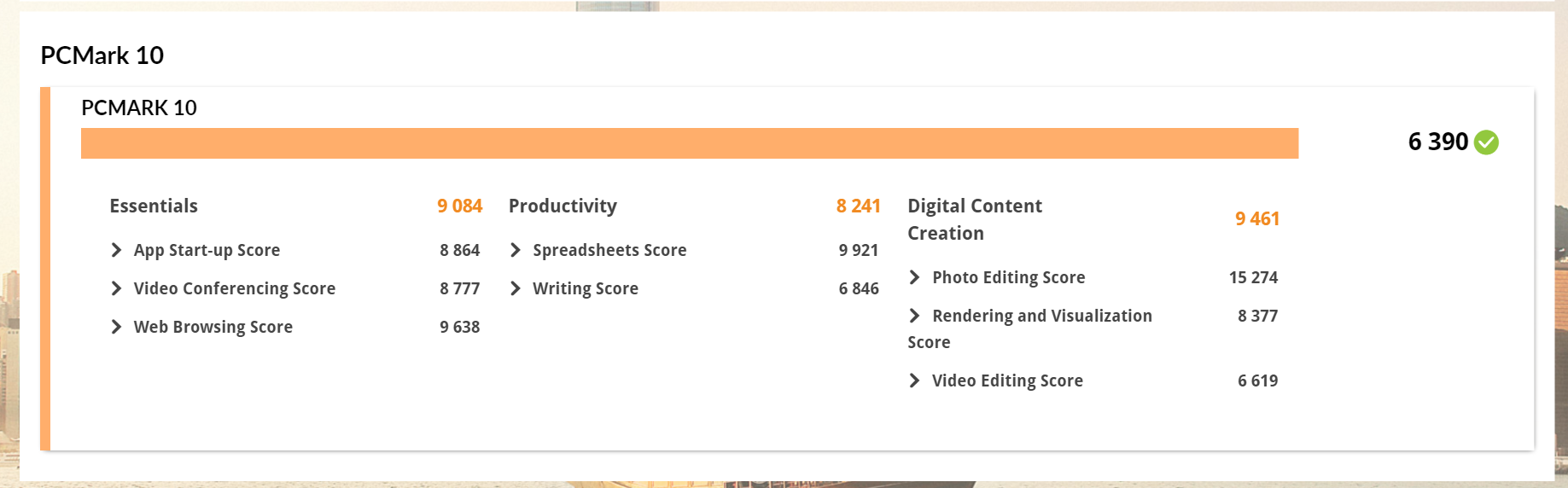Click the overall score 6 390
Screen dimensions: 1568x488
1437,142
